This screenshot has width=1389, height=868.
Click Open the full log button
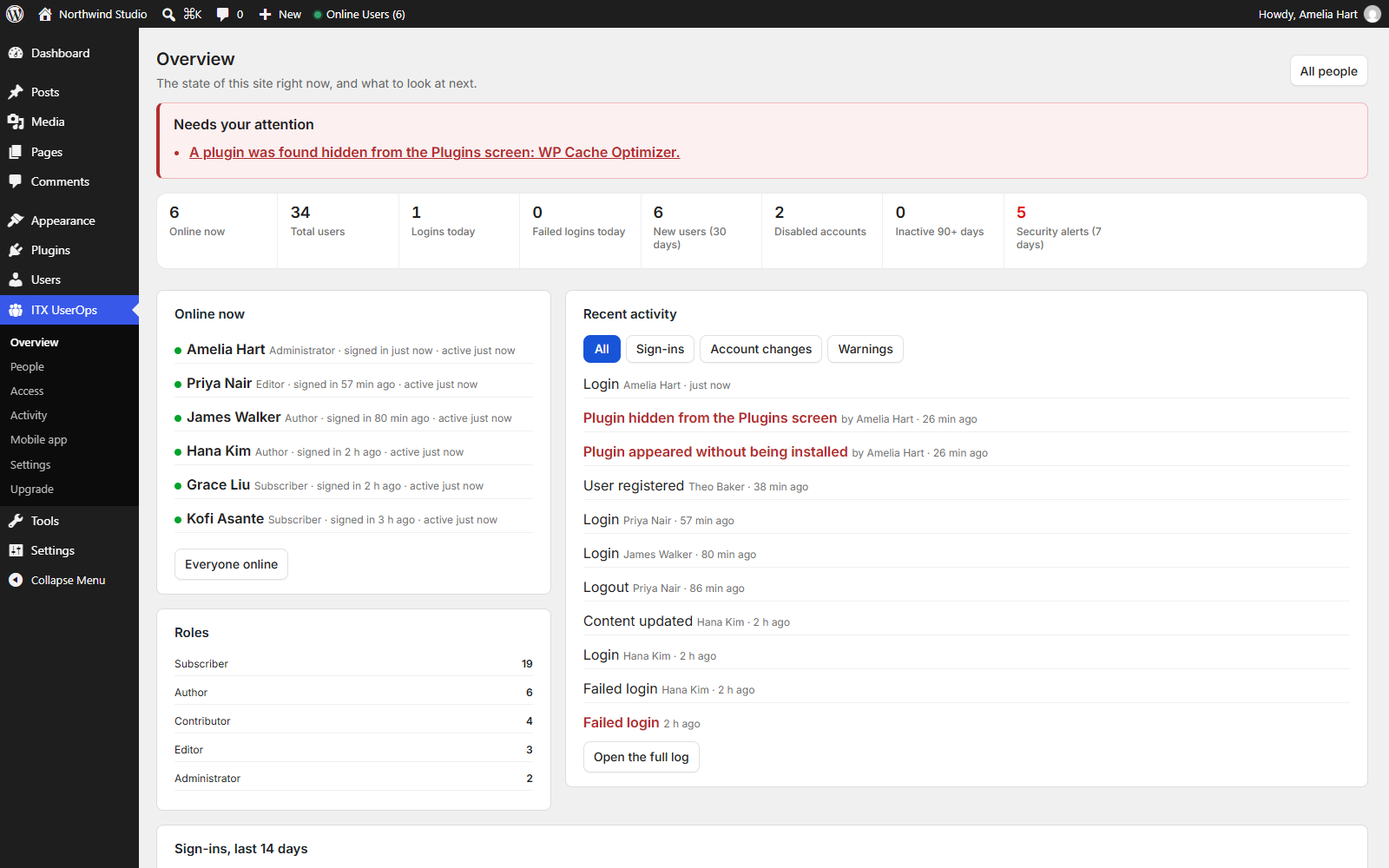tap(641, 757)
